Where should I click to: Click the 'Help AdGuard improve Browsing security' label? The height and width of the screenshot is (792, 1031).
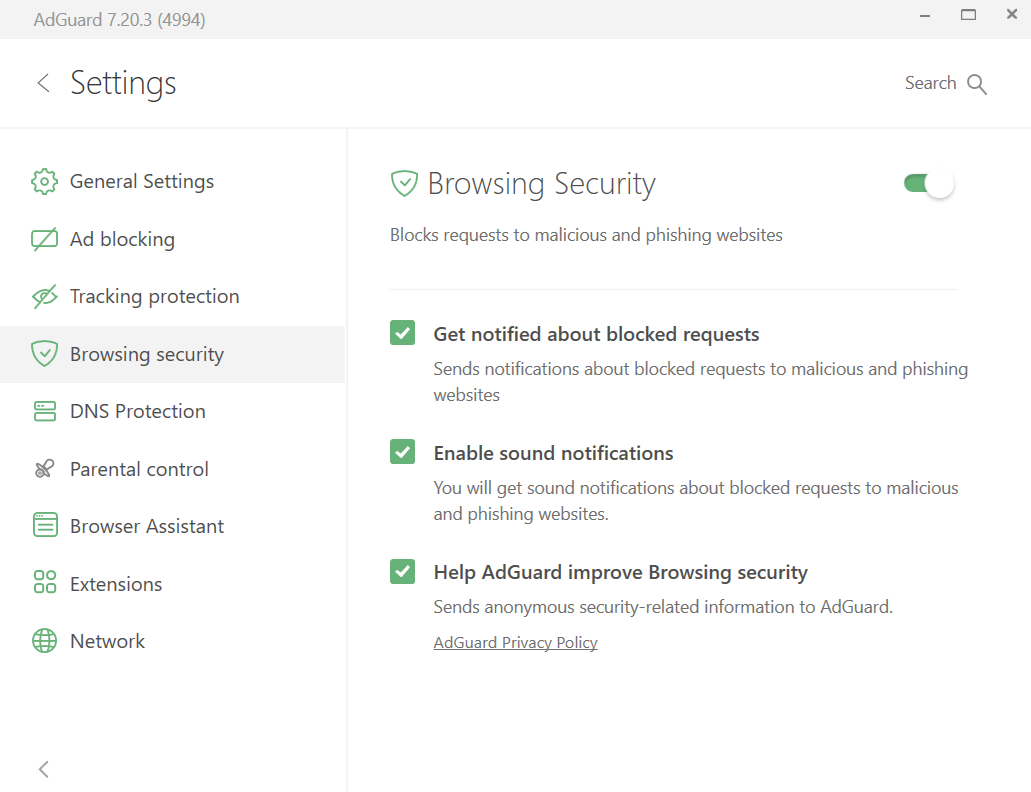620,572
